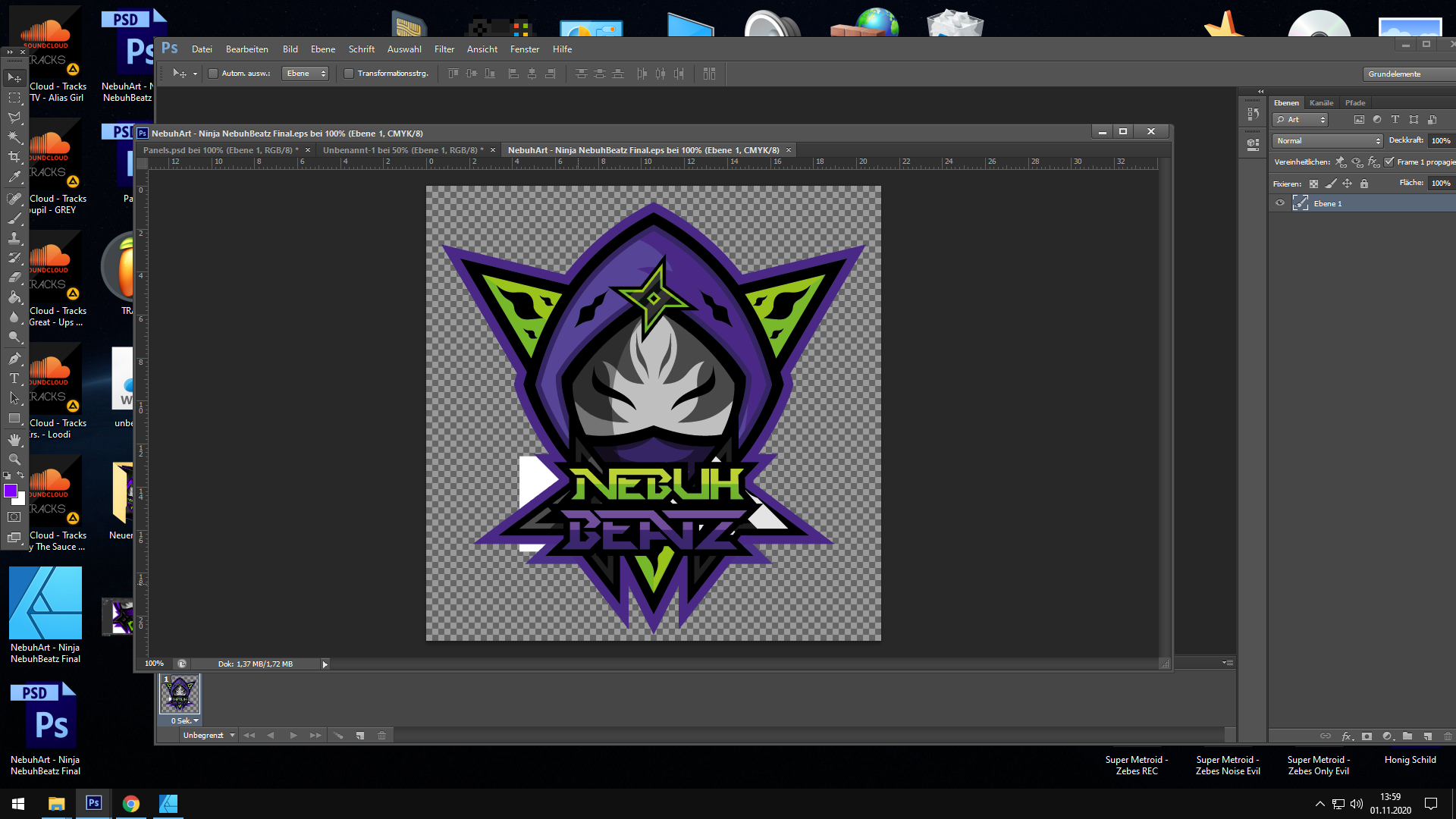Select the Brush tool
The height and width of the screenshot is (819, 1456).
coord(14,218)
